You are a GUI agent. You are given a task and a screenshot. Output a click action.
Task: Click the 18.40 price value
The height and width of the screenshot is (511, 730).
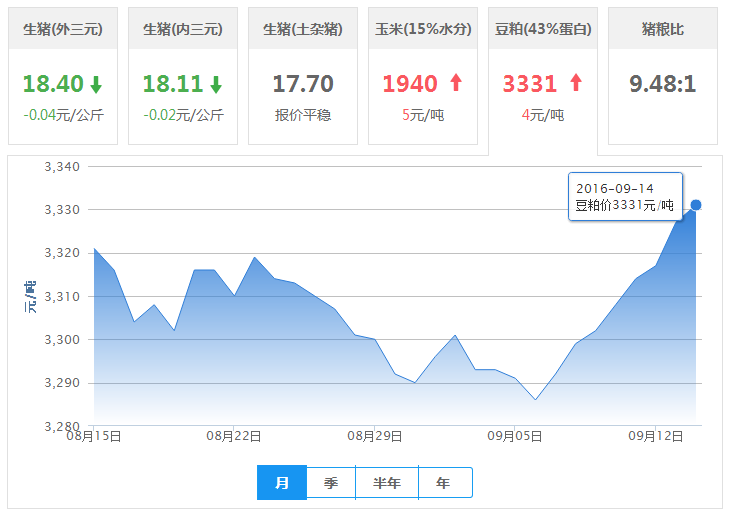point(53,84)
